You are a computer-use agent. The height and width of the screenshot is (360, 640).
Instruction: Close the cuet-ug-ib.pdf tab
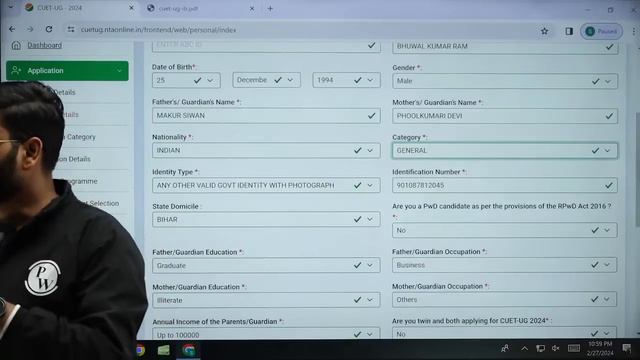pyautogui.click(x=252, y=8)
